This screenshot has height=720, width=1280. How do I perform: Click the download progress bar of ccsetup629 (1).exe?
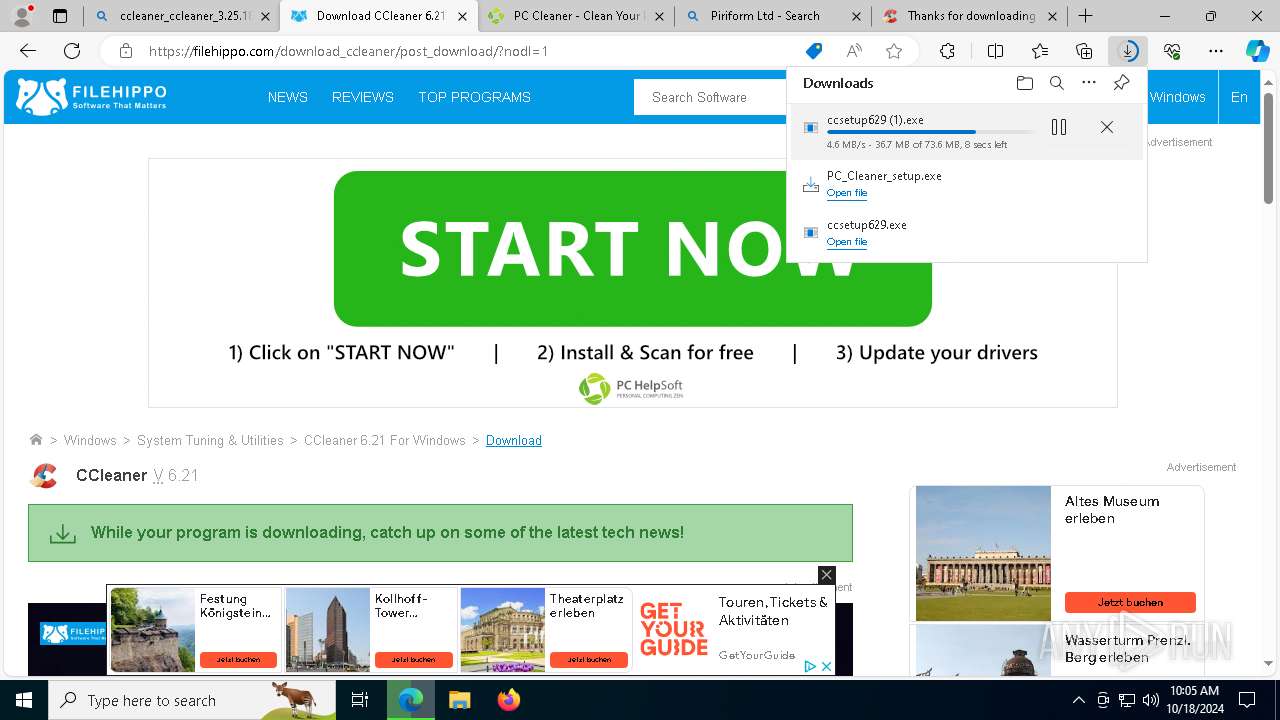click(930, 132)
